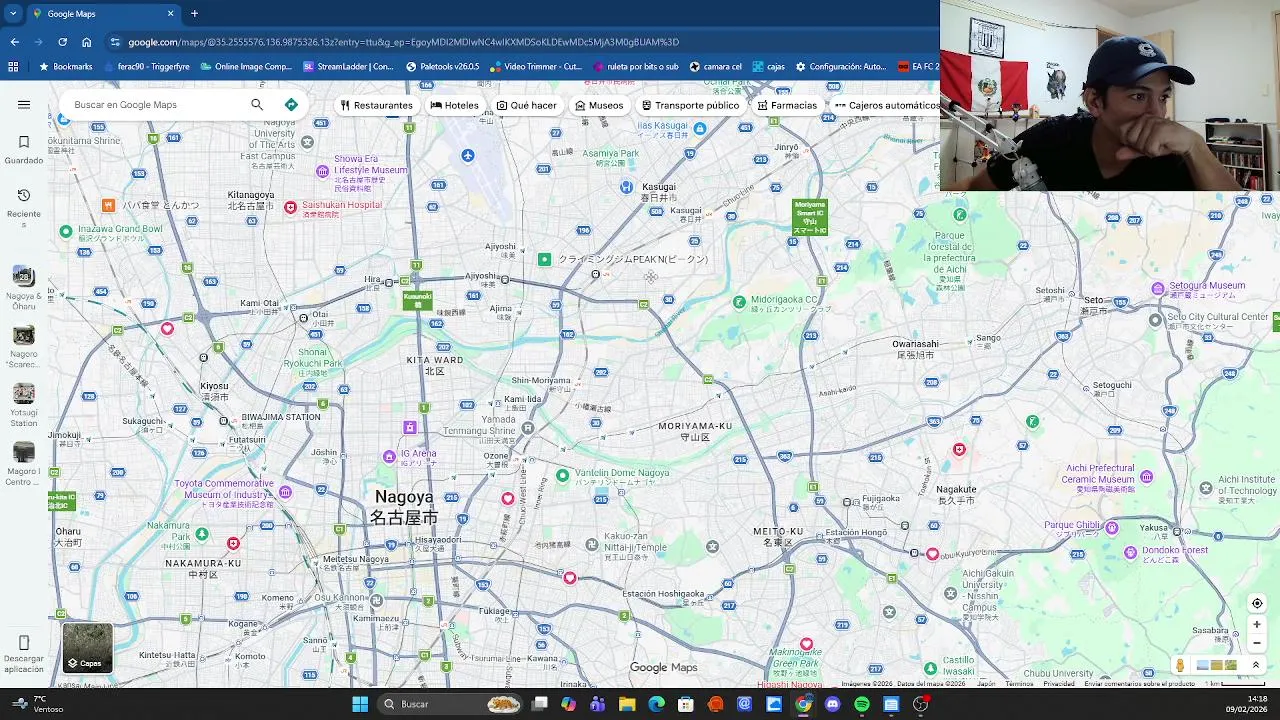Open the StreamLadder bookmark

pos(349,67)
